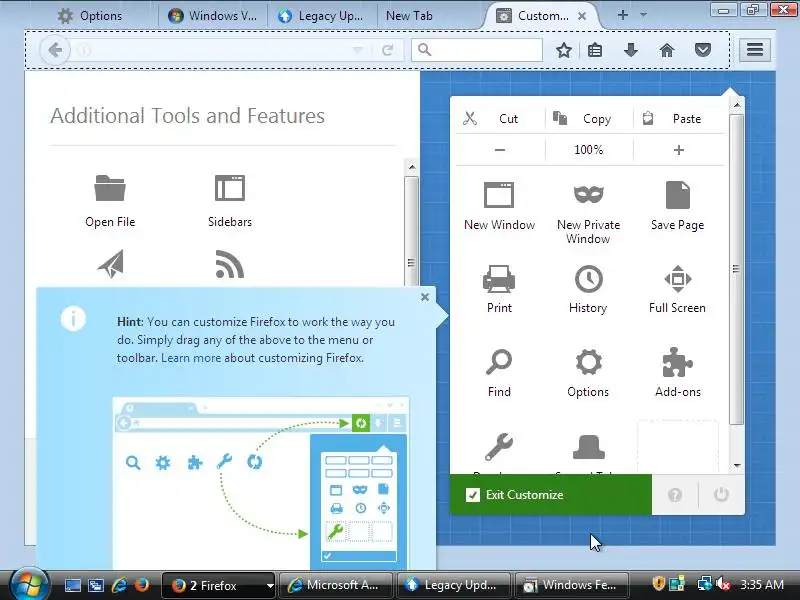Screen dimensions: 800x600
Task: Click the Print icon
Action: [499, 279]
